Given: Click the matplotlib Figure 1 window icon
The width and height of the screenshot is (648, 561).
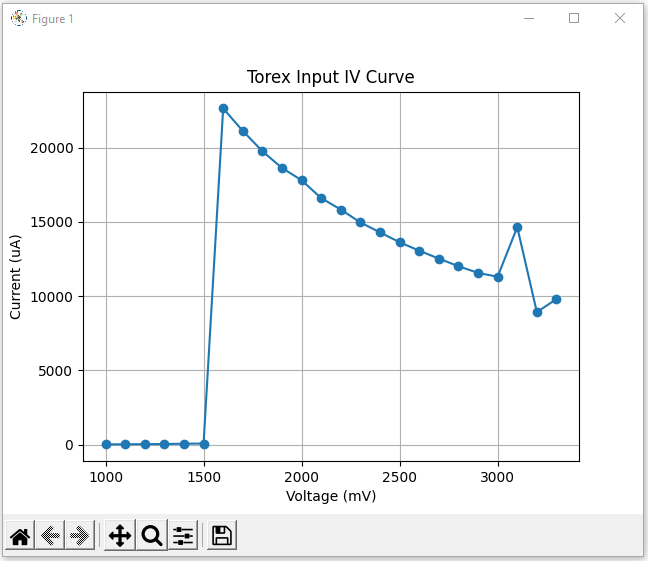Looking at the screenshot, I should [19, 19].
